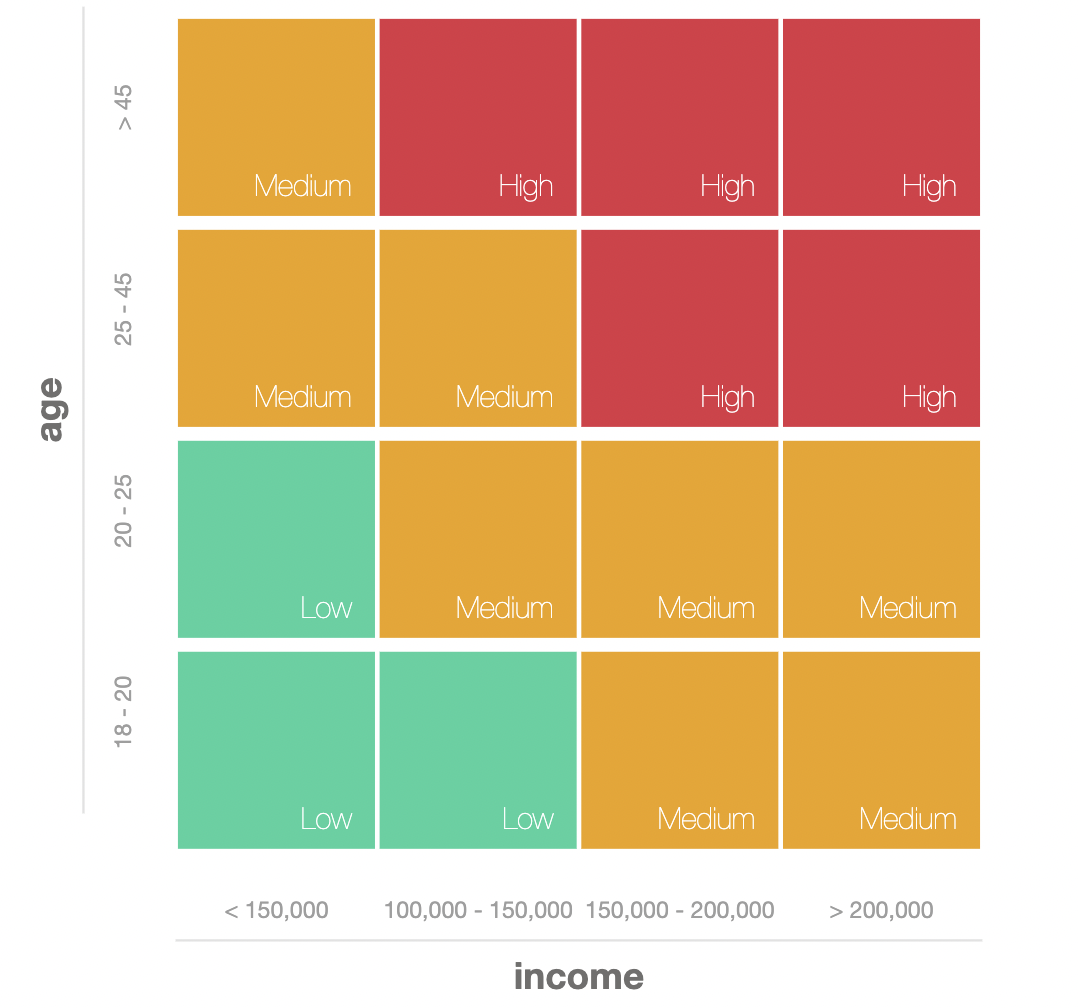Select the 'age' axis title
The image size is (1078, 1008).
(x=50, y=409)
